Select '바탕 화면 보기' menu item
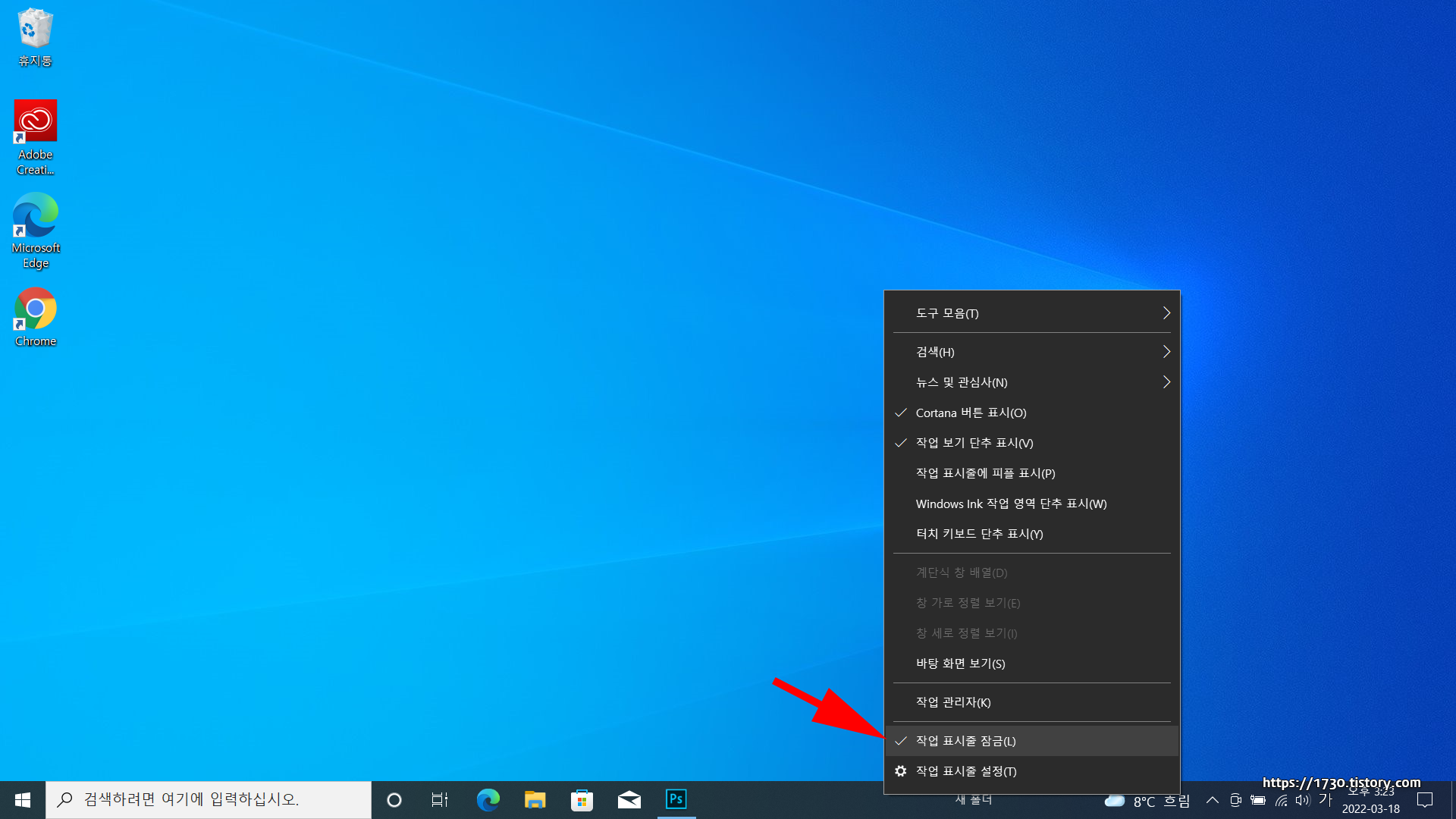This screenshot has height=819, width=1456. (x=960, y=664)
